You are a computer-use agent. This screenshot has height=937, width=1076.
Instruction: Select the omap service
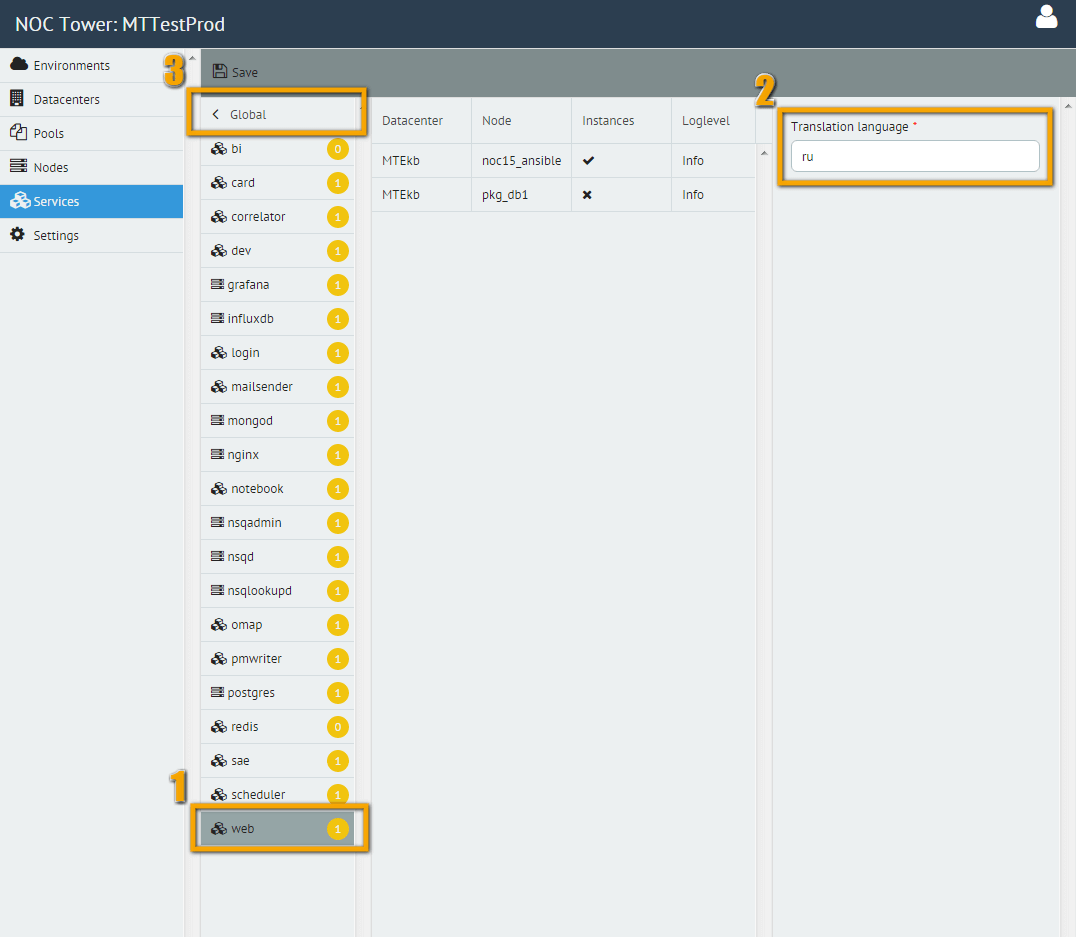pos(277,625)
